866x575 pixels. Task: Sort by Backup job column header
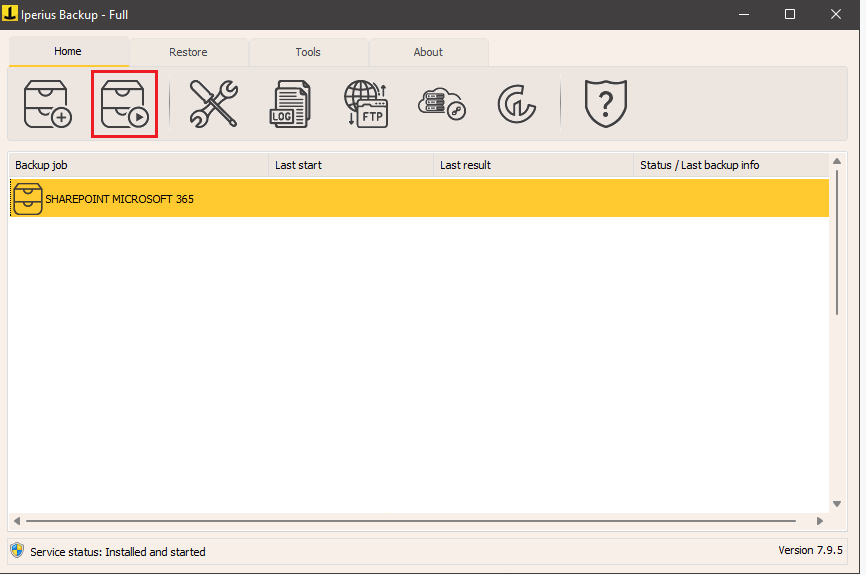click(x=139, y=165)
